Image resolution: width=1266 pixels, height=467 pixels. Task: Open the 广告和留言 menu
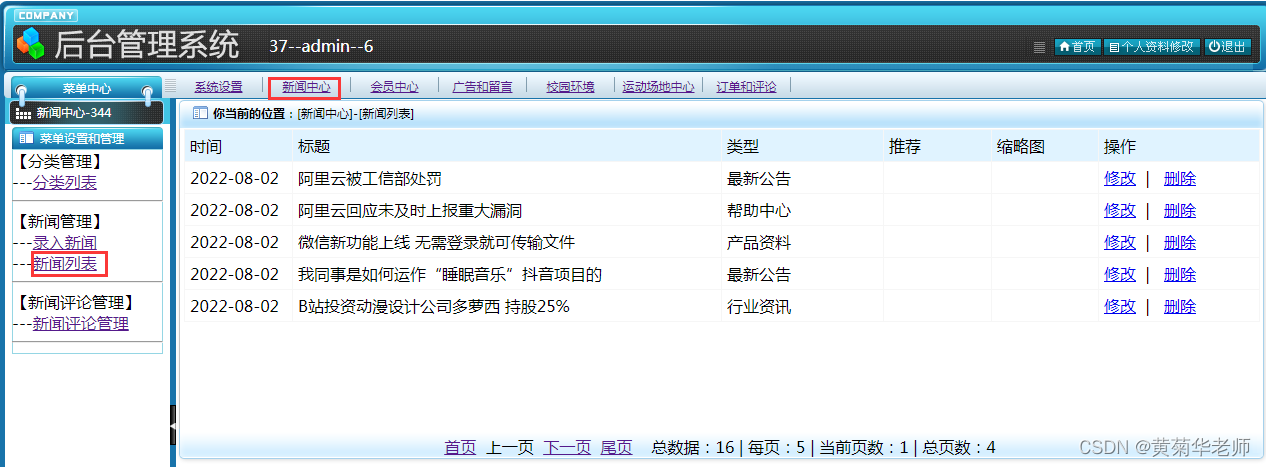click(482, 87)
